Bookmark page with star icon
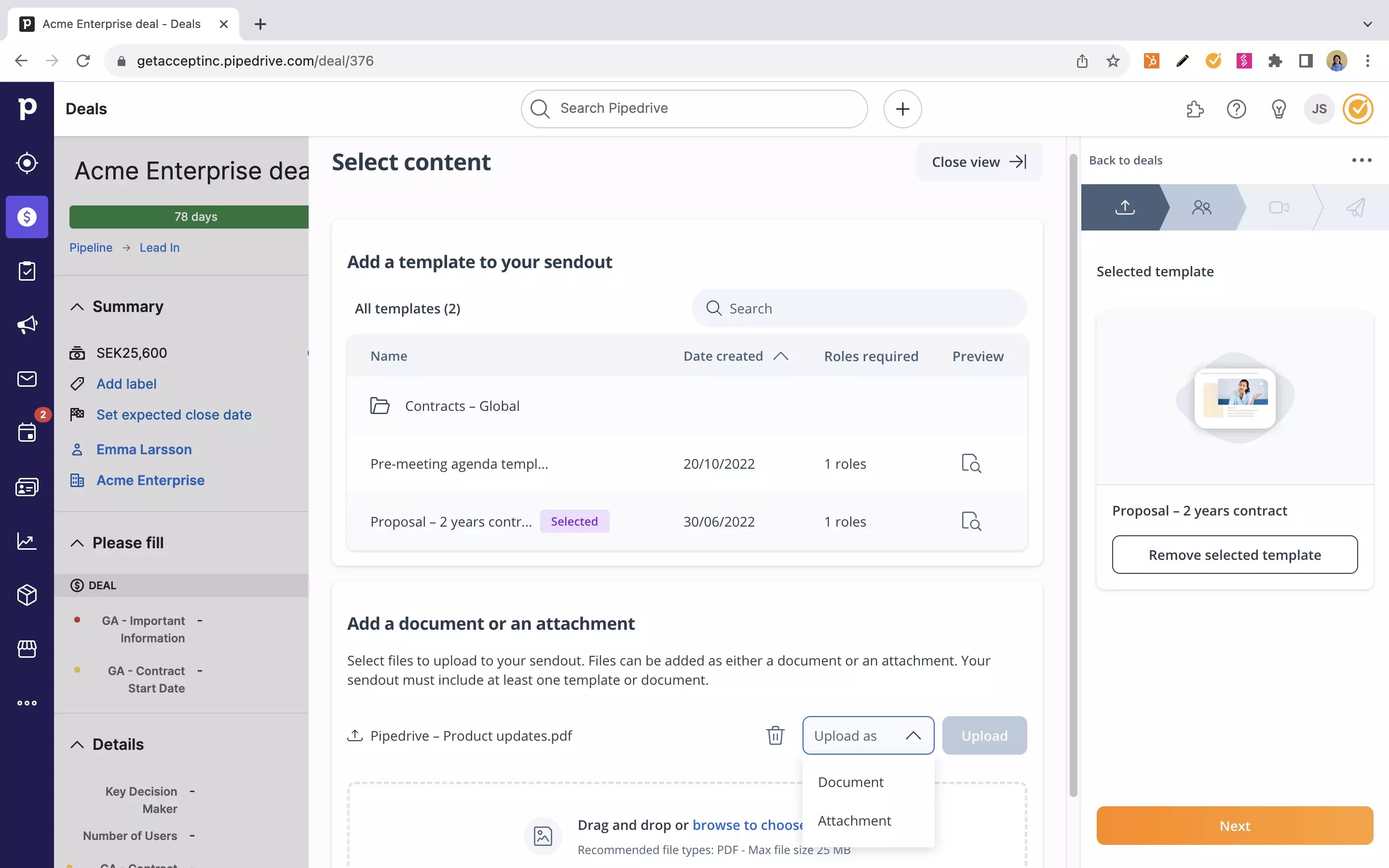This screenshot has height=868, width=1389. pos(1113,61)
